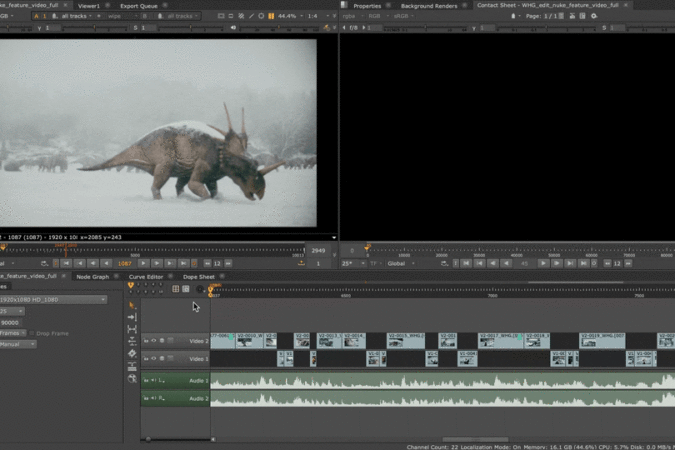Image resolution: width=675 pixels, height=450 pixels.
Task: Select the razor crosshair tool in timeline
Action: click(x=132, y=354)
